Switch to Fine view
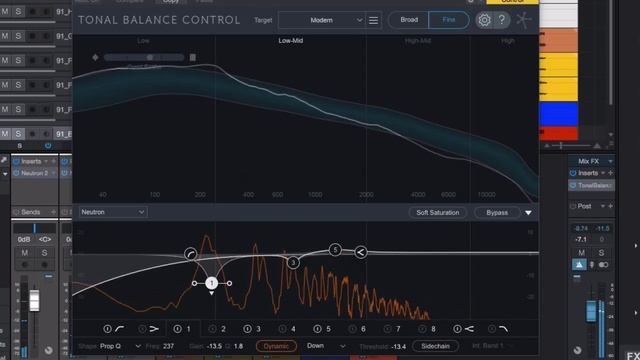The image size is (640, 360). pyautogui.click(x=449, y=20)
